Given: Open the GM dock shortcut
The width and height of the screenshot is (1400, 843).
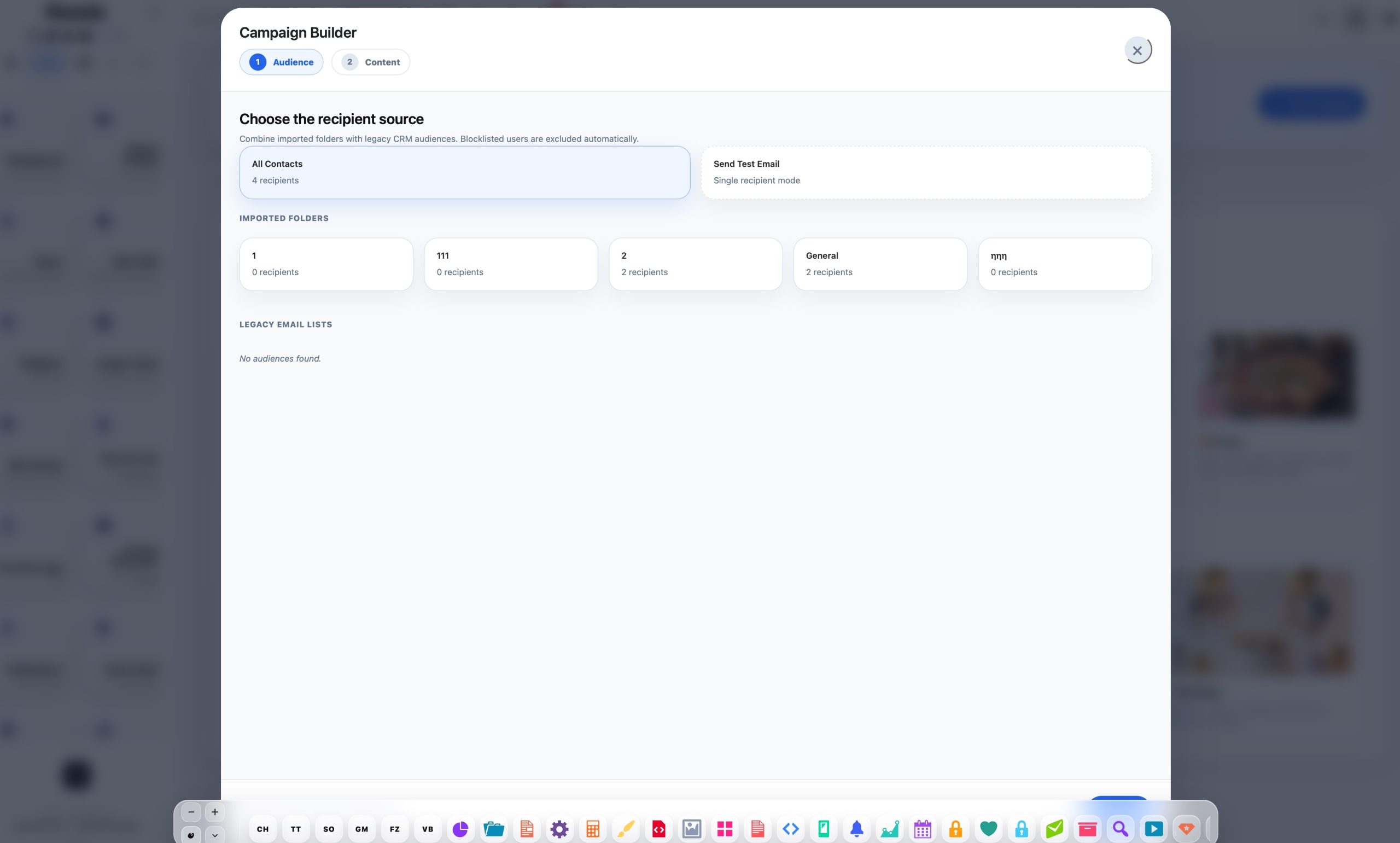Looking at the screenshot, I should coord(361,829).
